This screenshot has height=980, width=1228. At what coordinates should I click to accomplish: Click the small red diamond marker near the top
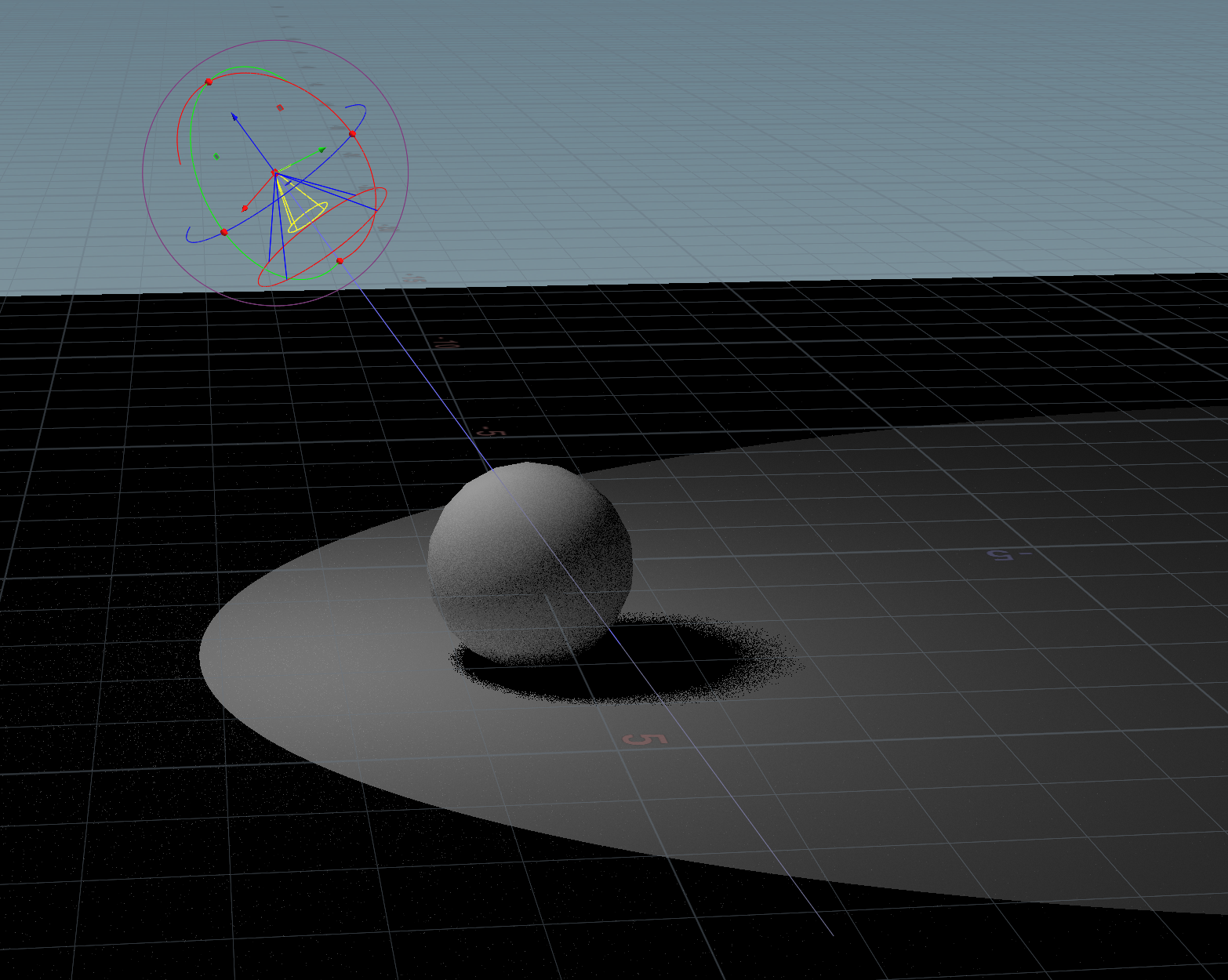tap(280, 107)
